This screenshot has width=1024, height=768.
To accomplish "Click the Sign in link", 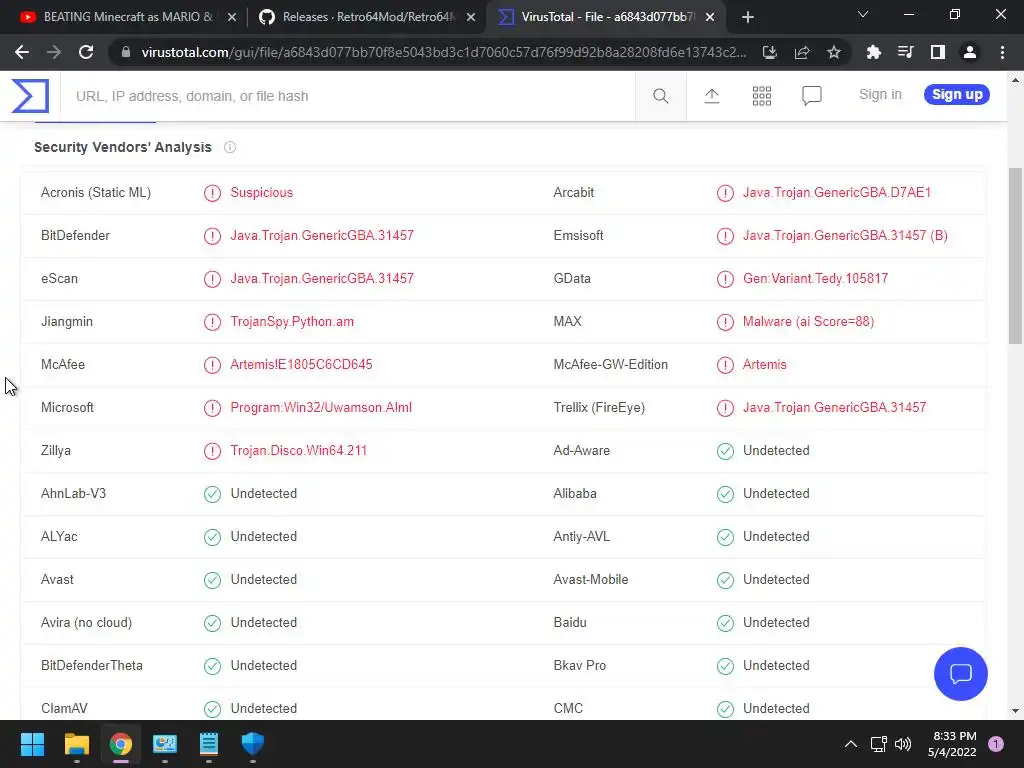I will coord(880,95).
